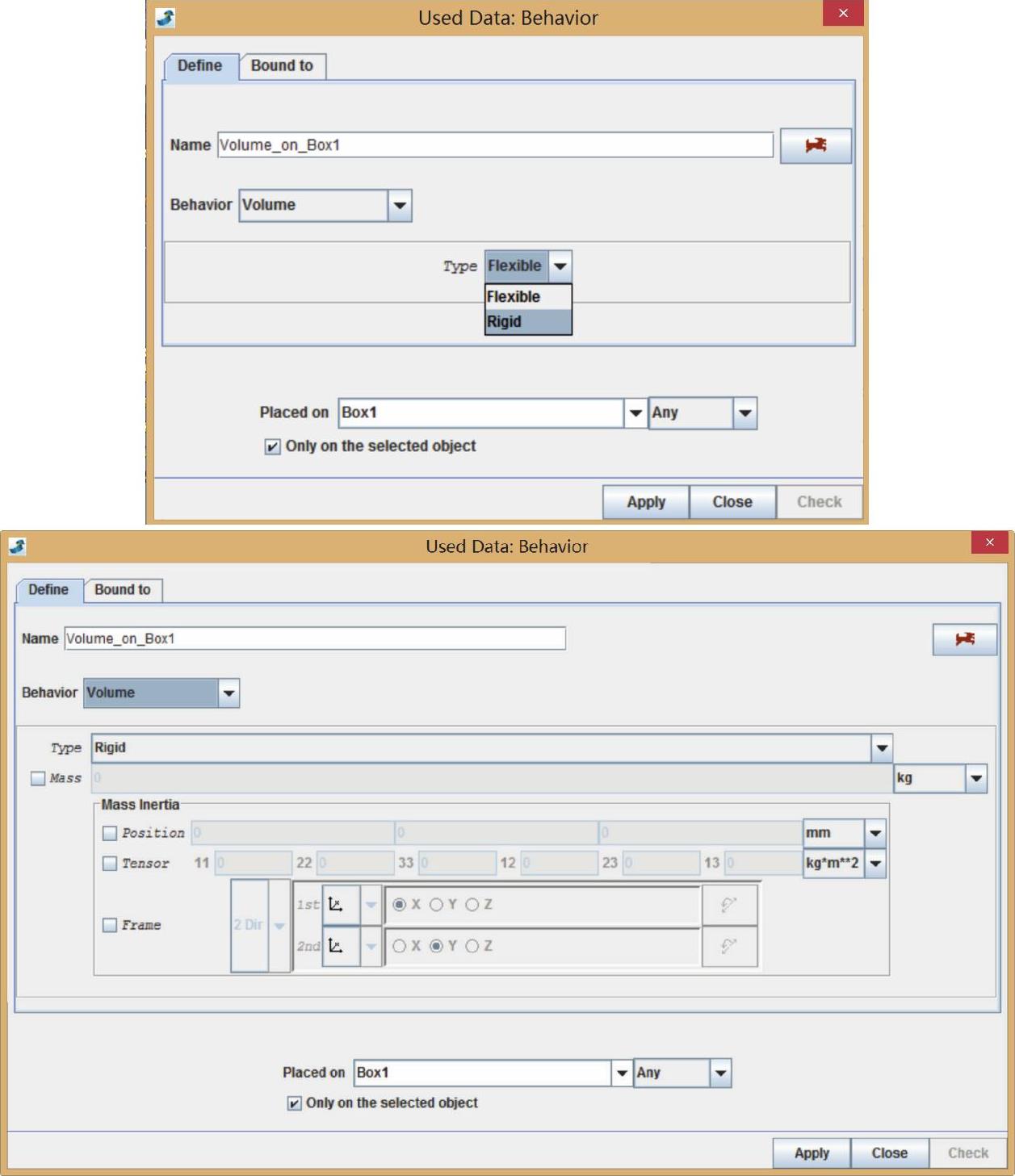Screen dimensions: 1015x1176
Task: Click the axis icon in the 1st direction row
Action: (336, 905)
